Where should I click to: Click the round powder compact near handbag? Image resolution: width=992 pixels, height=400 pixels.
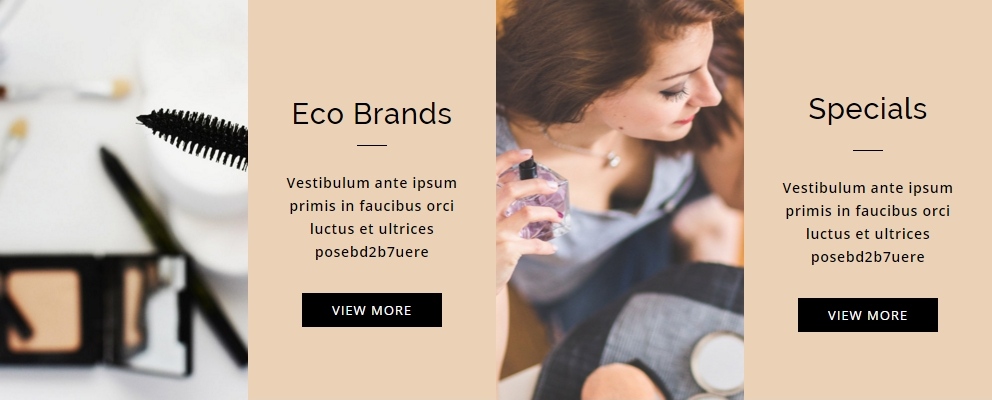click(x=717, y=363)
